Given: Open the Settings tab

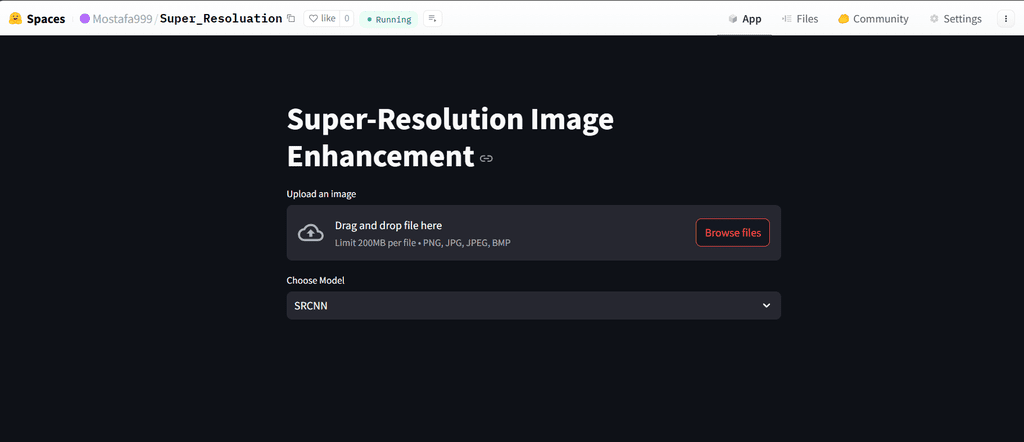Looking at the screenshot, I should coord(955,19).
